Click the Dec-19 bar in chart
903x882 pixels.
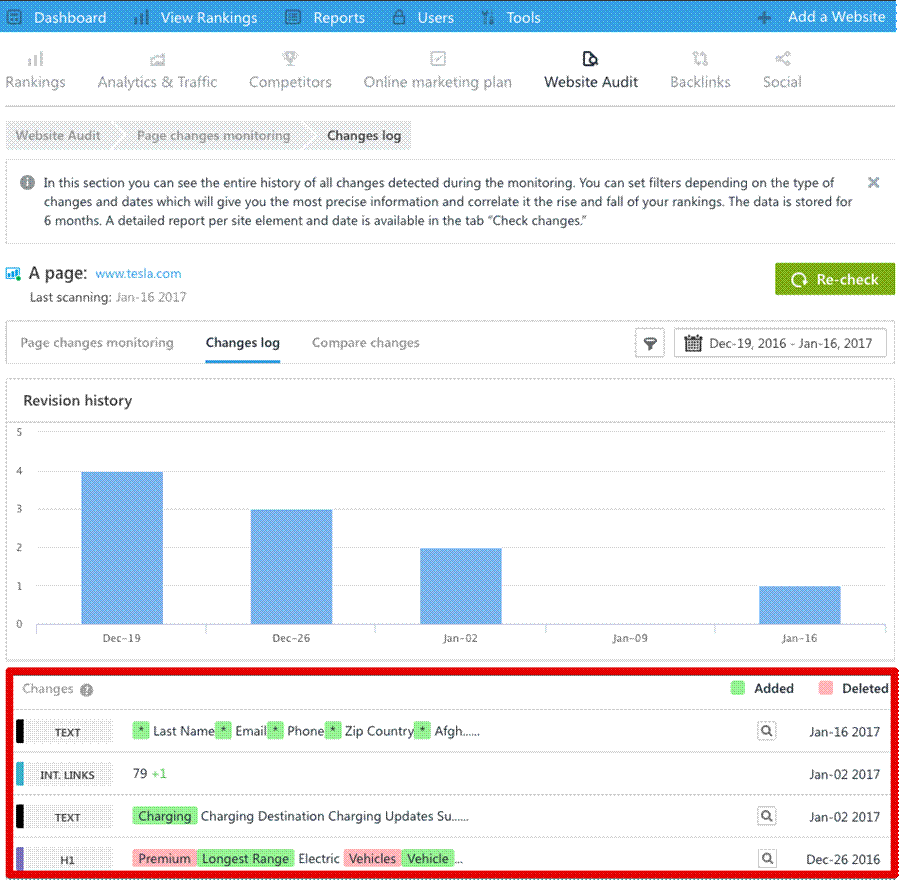(122, 548)
